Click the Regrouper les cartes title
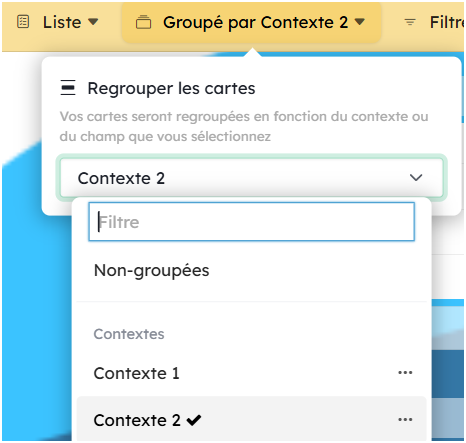This screenshot has height=443, width=466. pos(171,88)
